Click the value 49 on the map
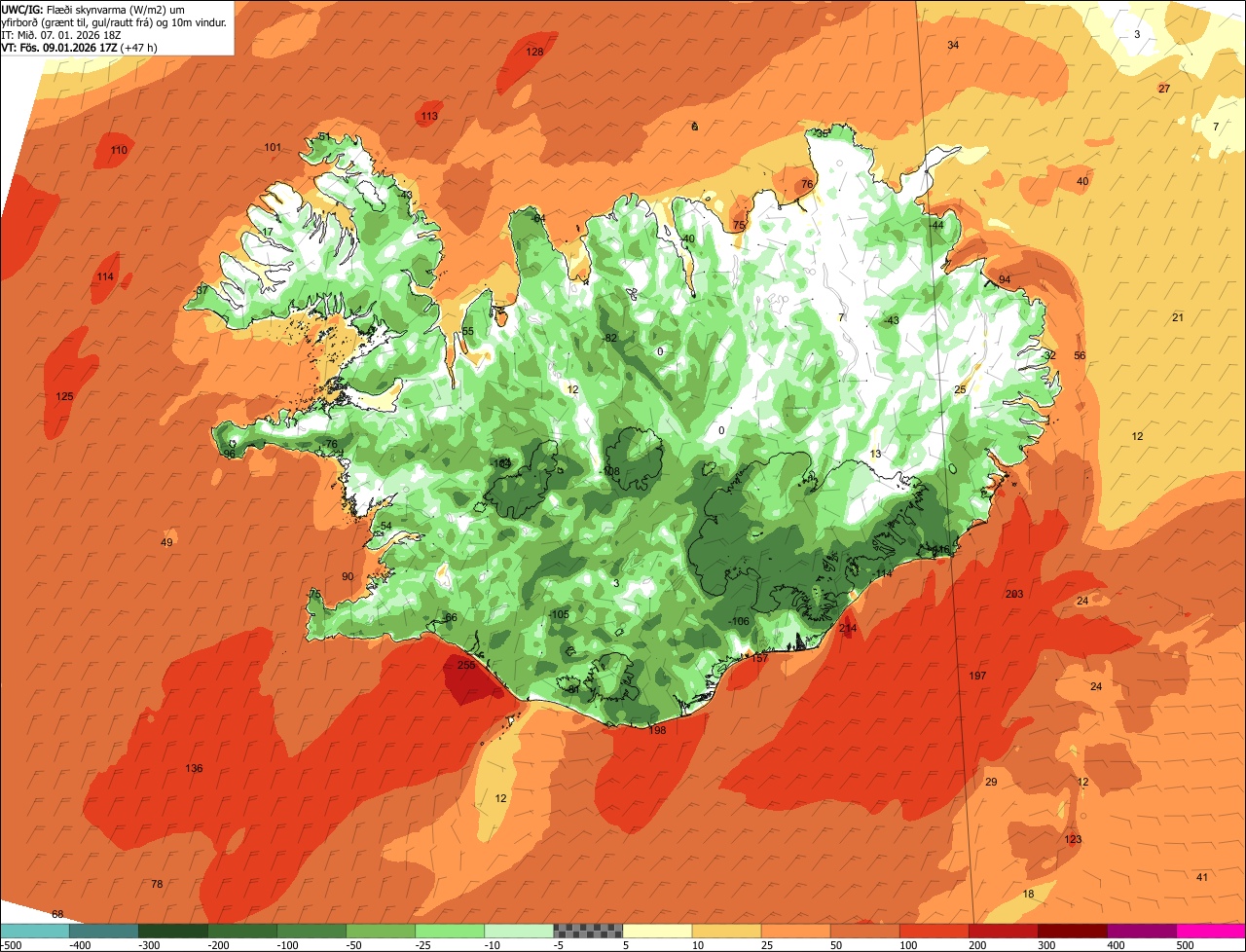 click(166, 543)
